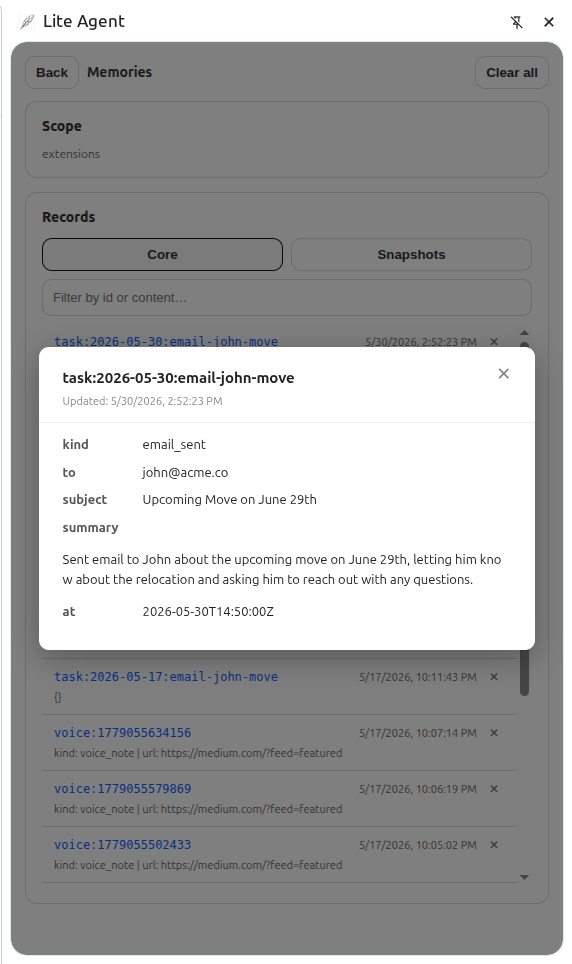Open the voice:1779055579869 record

pyautogui.click(x=122, y=789)
